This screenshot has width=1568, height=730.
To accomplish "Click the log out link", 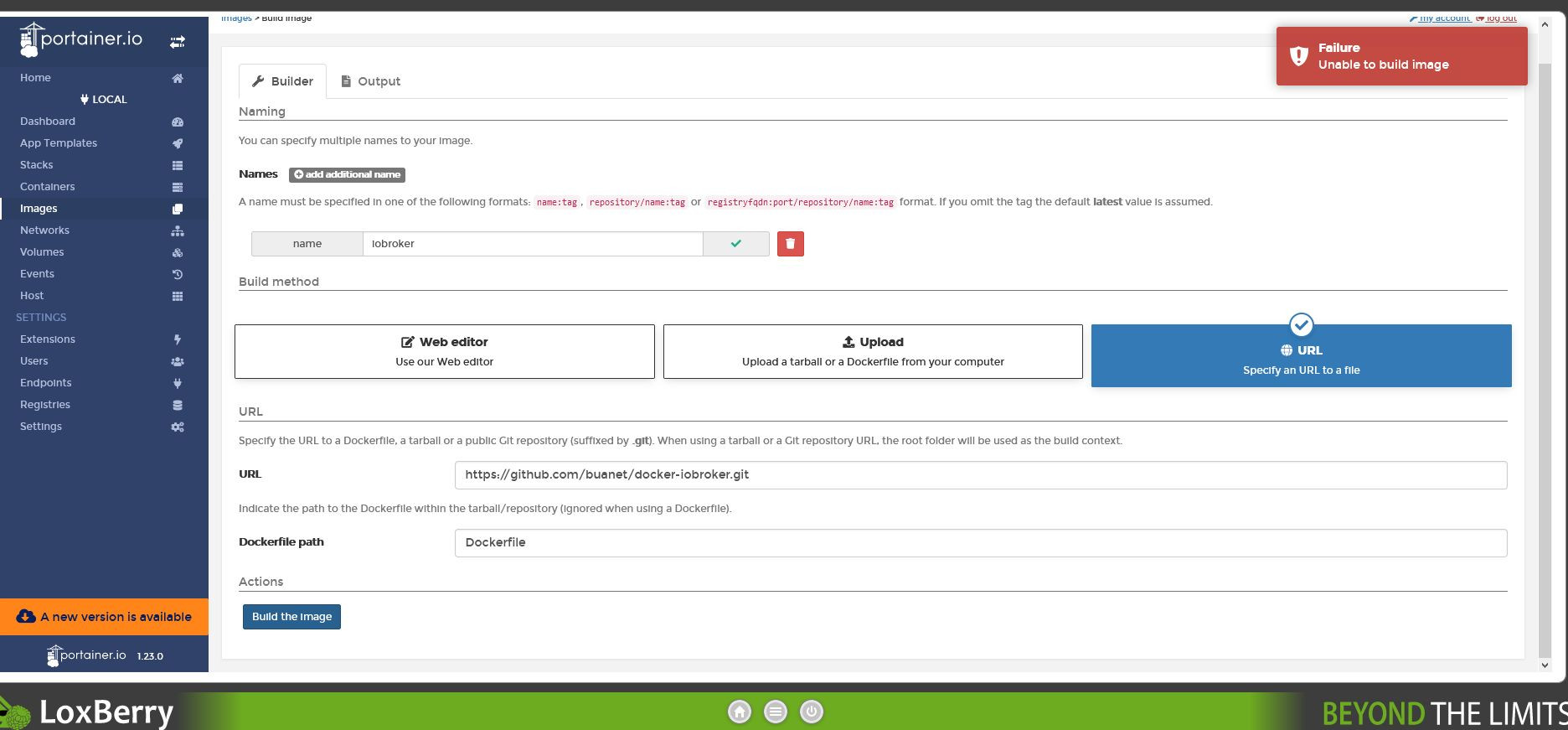I will tap(1496, 18).
